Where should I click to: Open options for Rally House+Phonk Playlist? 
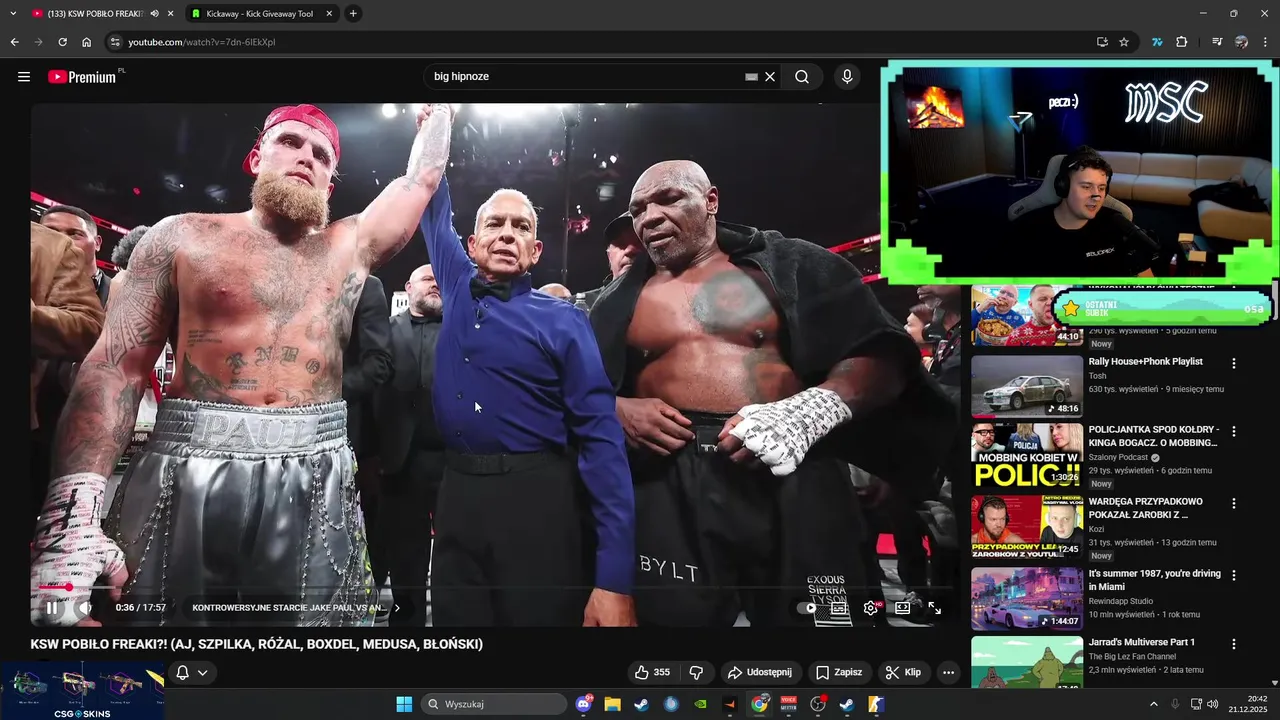1233,363
